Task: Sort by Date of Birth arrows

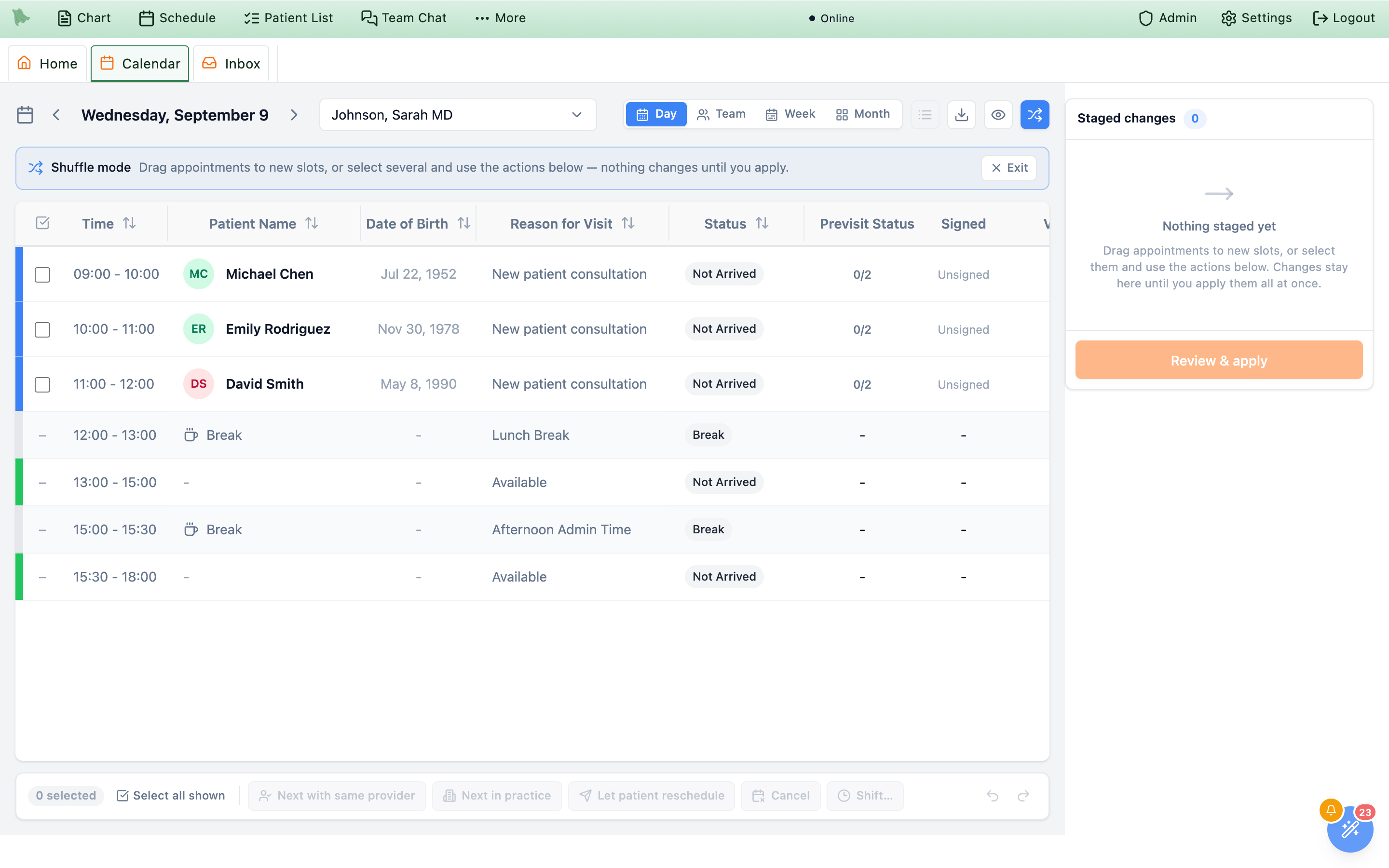Action: point(464,223)
